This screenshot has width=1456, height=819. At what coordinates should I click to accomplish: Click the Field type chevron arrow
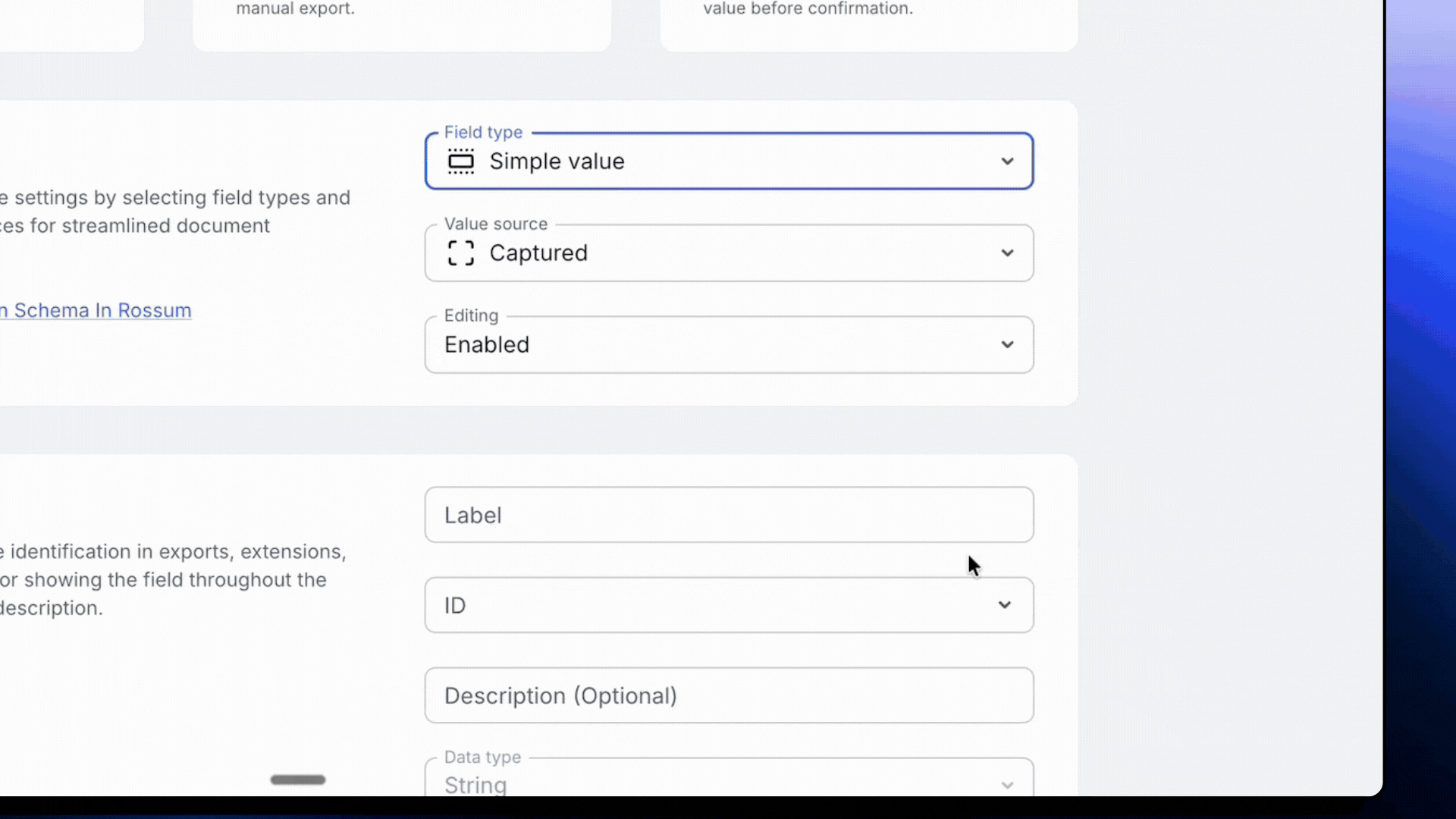click(1007, 162)
